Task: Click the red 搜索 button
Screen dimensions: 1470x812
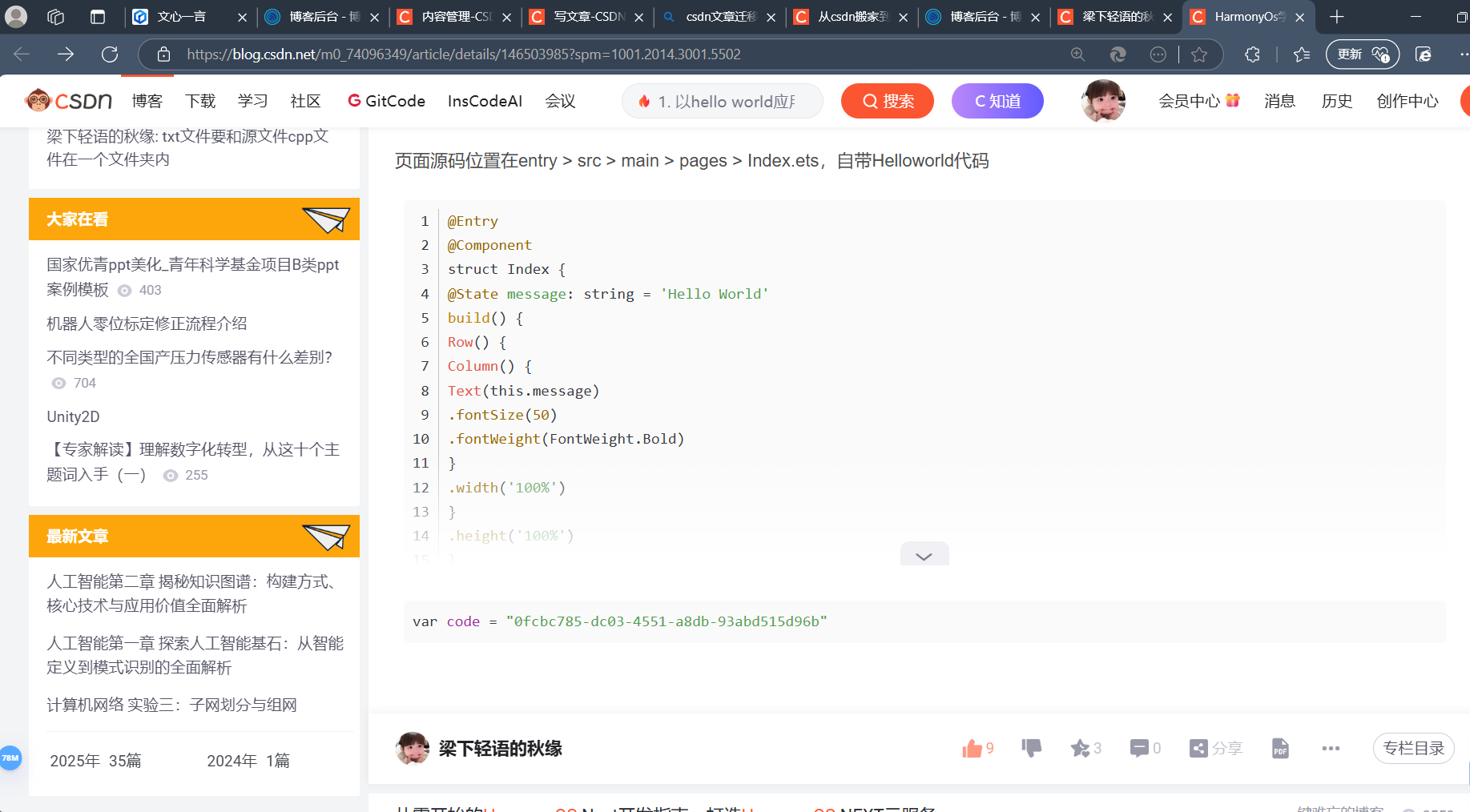Action: click(887, 101)
